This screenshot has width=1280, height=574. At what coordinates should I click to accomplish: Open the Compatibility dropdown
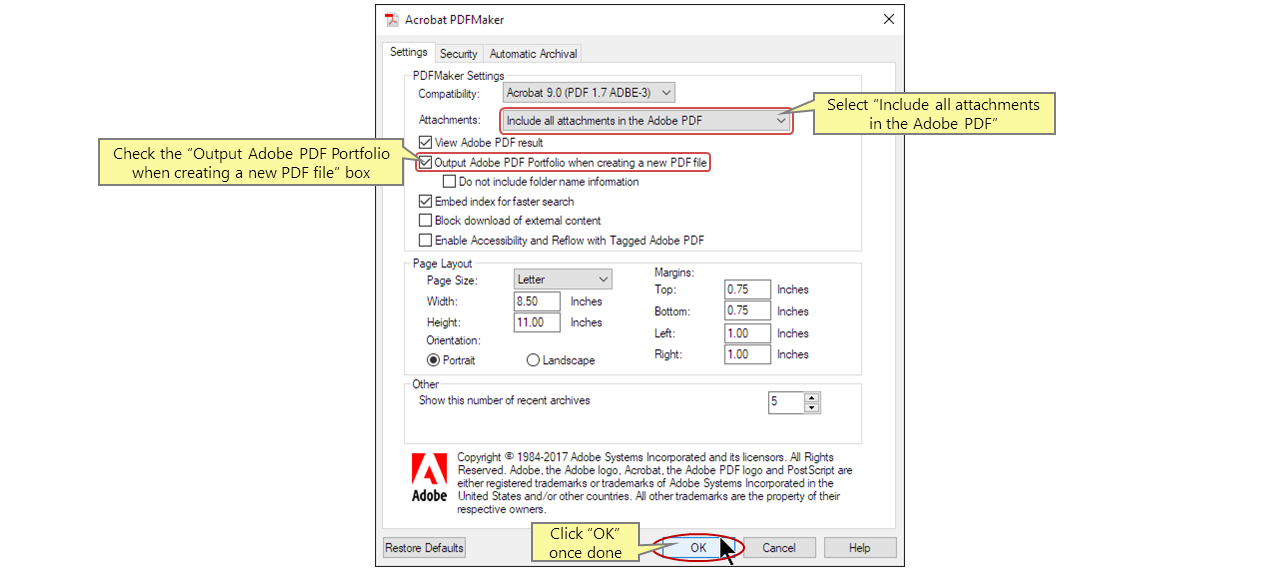(x=589, y=93)
